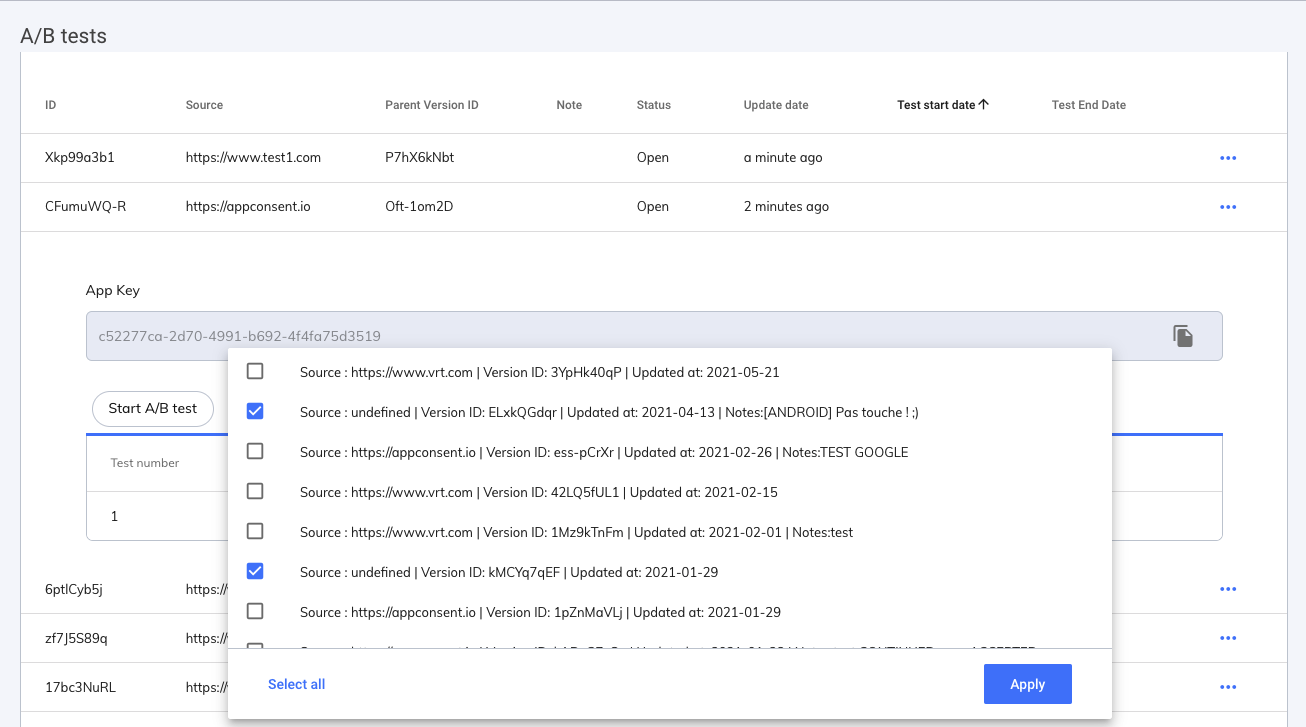Collapse the expanded CFumuWQ-R row
Image resolution: width=1306 pixels, height=727 pixels.
(x=85, y=207)
